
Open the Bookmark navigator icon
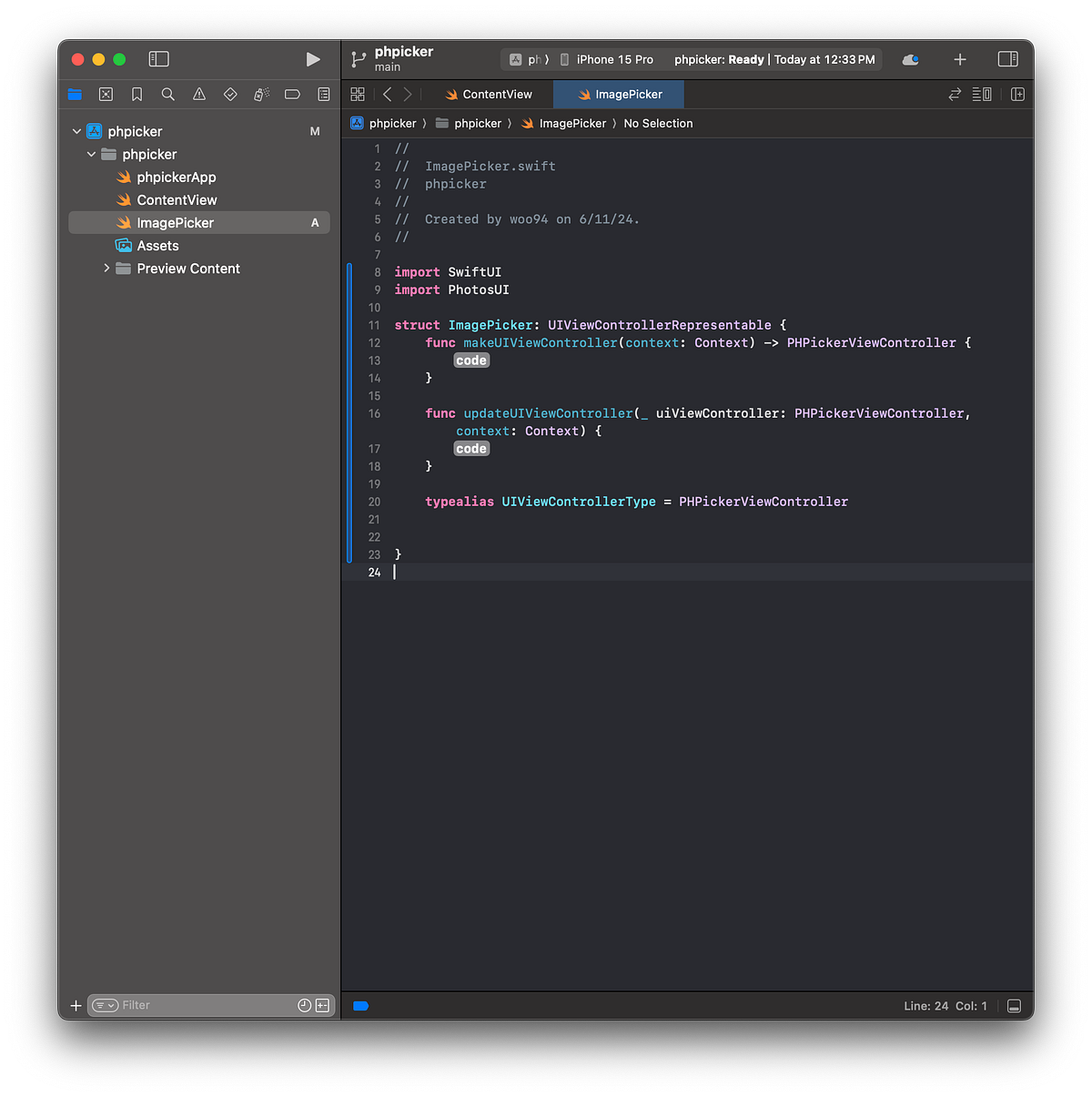pyautogui.click(x=136, y=94)
